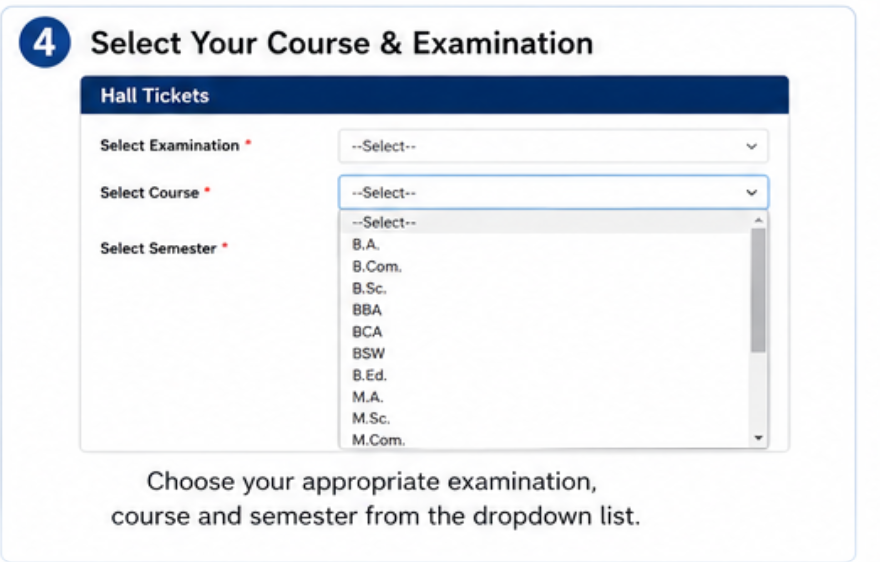Viewport: 880px width, 562px height.
Task: Click the dropdown list scroll down arrow
Action: (759, 438)
